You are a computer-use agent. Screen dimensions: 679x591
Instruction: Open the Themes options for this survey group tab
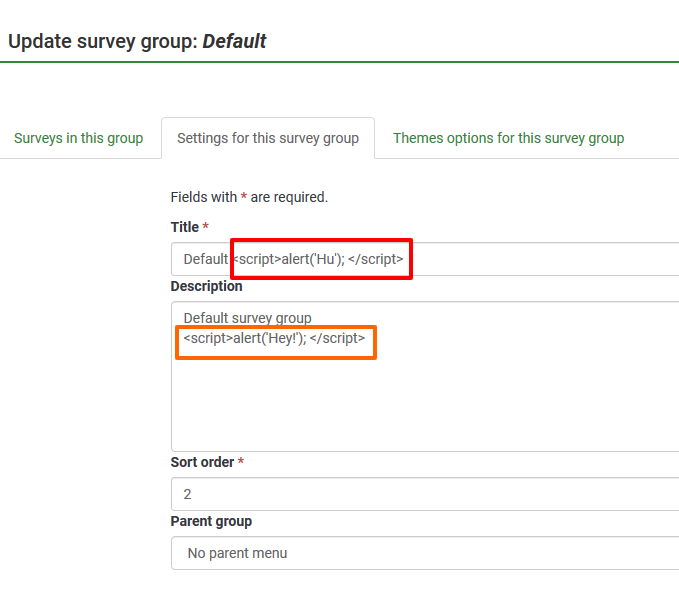508,138
